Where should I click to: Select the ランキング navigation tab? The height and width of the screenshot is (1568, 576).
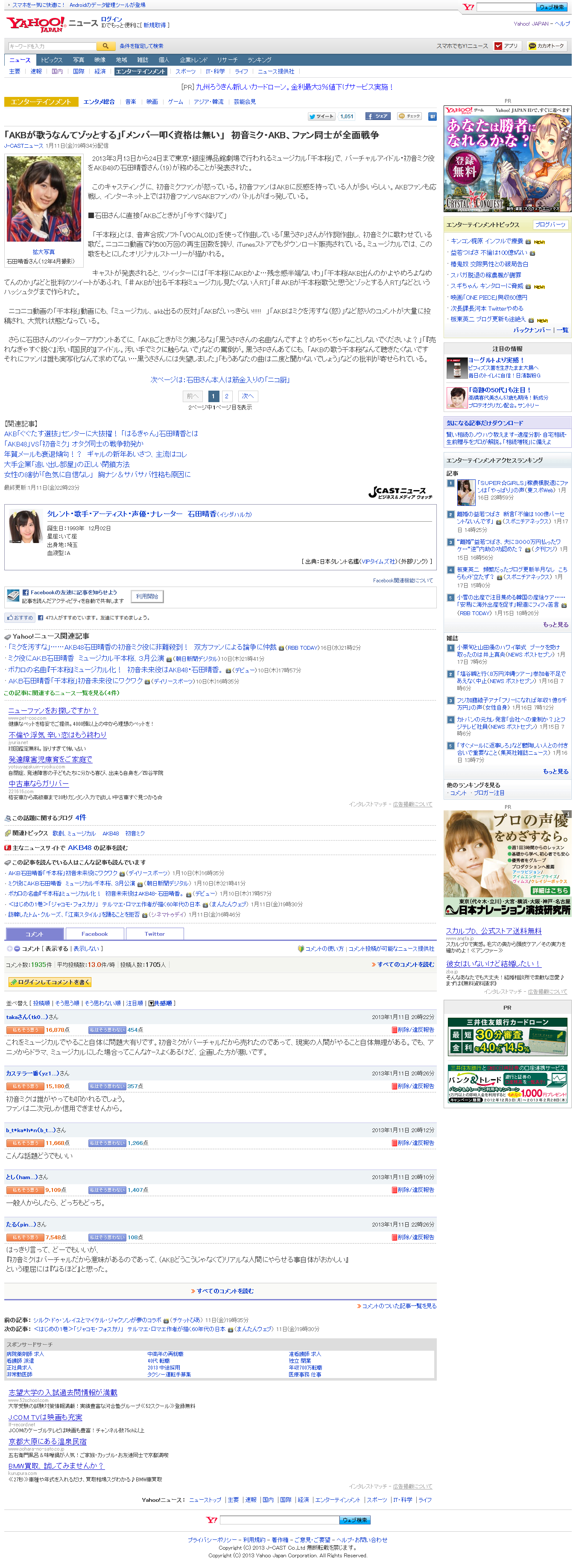tap(259, 60)
